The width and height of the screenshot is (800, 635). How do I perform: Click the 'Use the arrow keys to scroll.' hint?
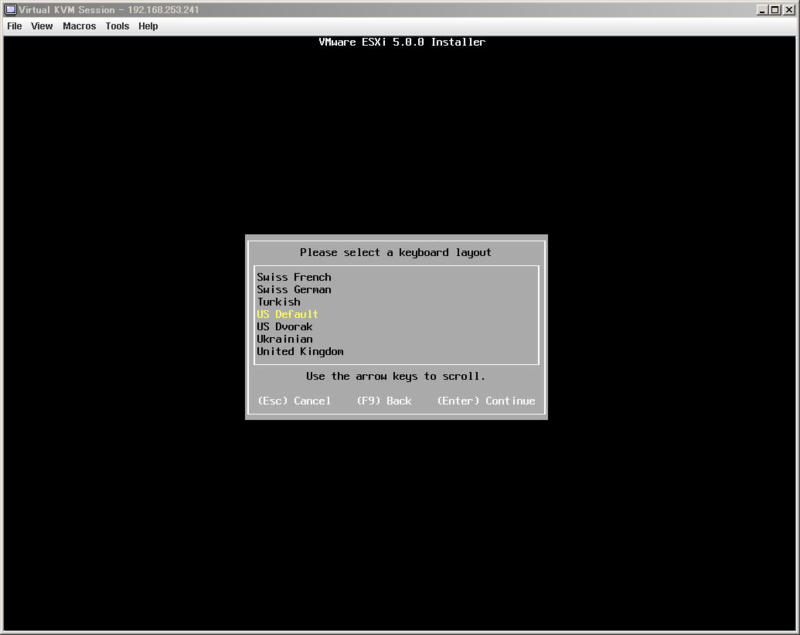395,376
